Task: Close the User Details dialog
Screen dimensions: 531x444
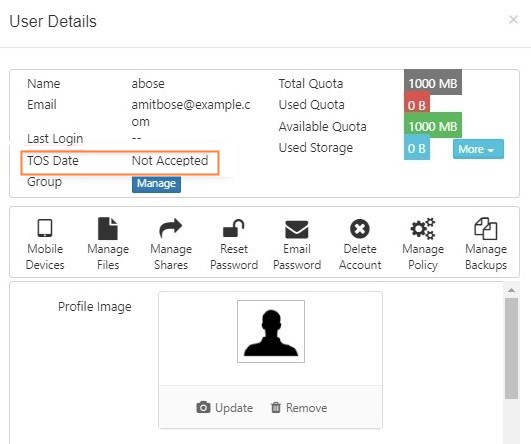Action: [513, 20]
